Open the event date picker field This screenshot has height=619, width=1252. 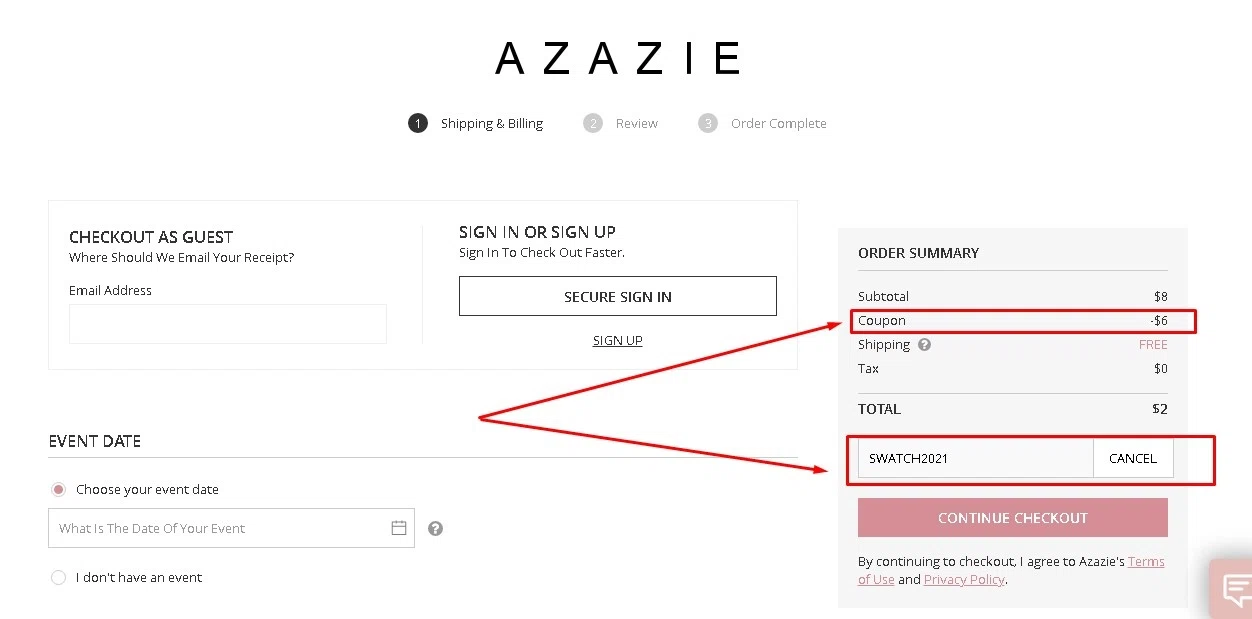(x=220, y=528)
